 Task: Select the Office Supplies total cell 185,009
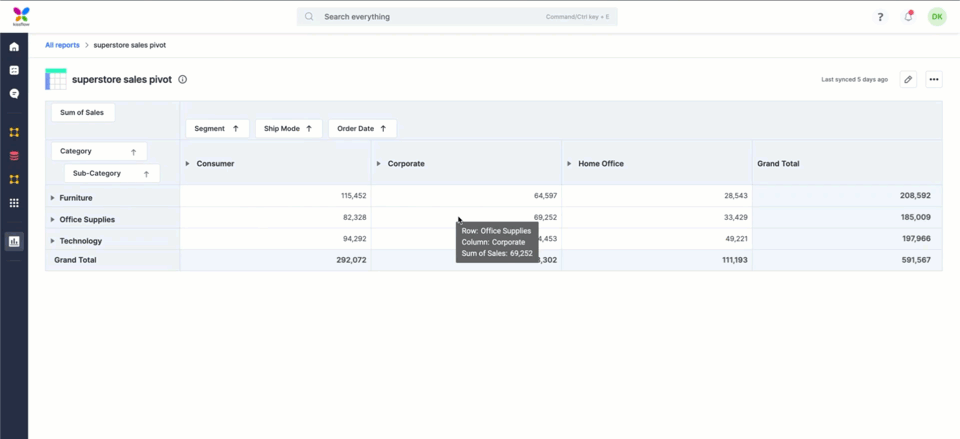tap(847, 217)
